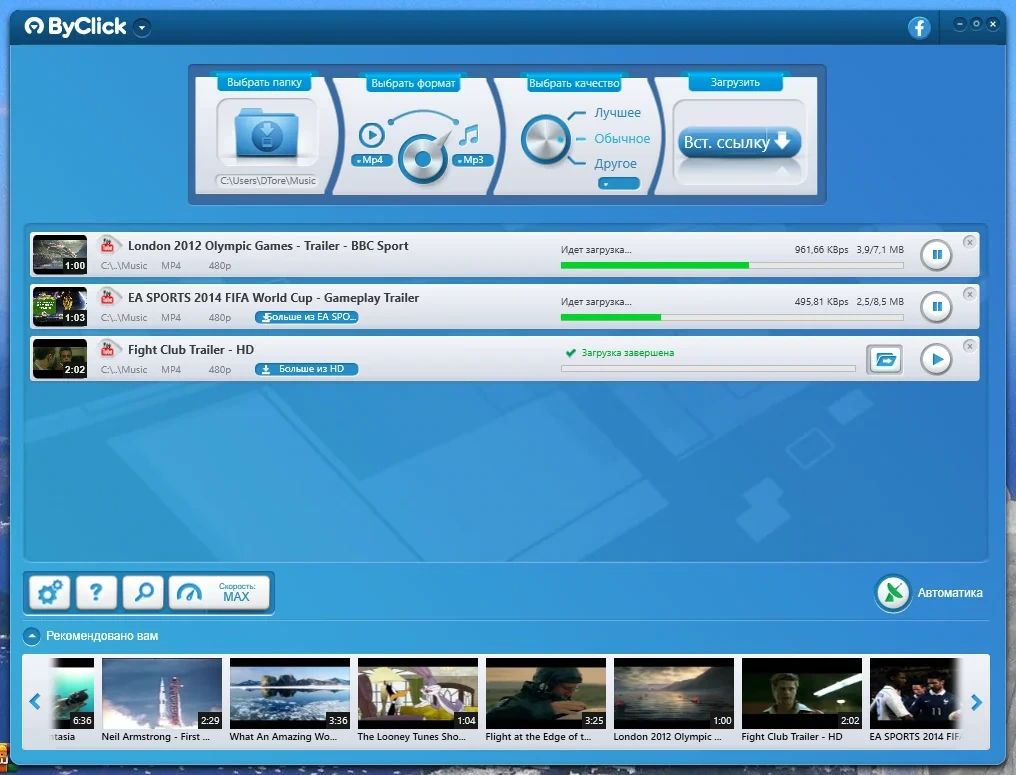Minimize the ByClick window

[x=960, y=24]
